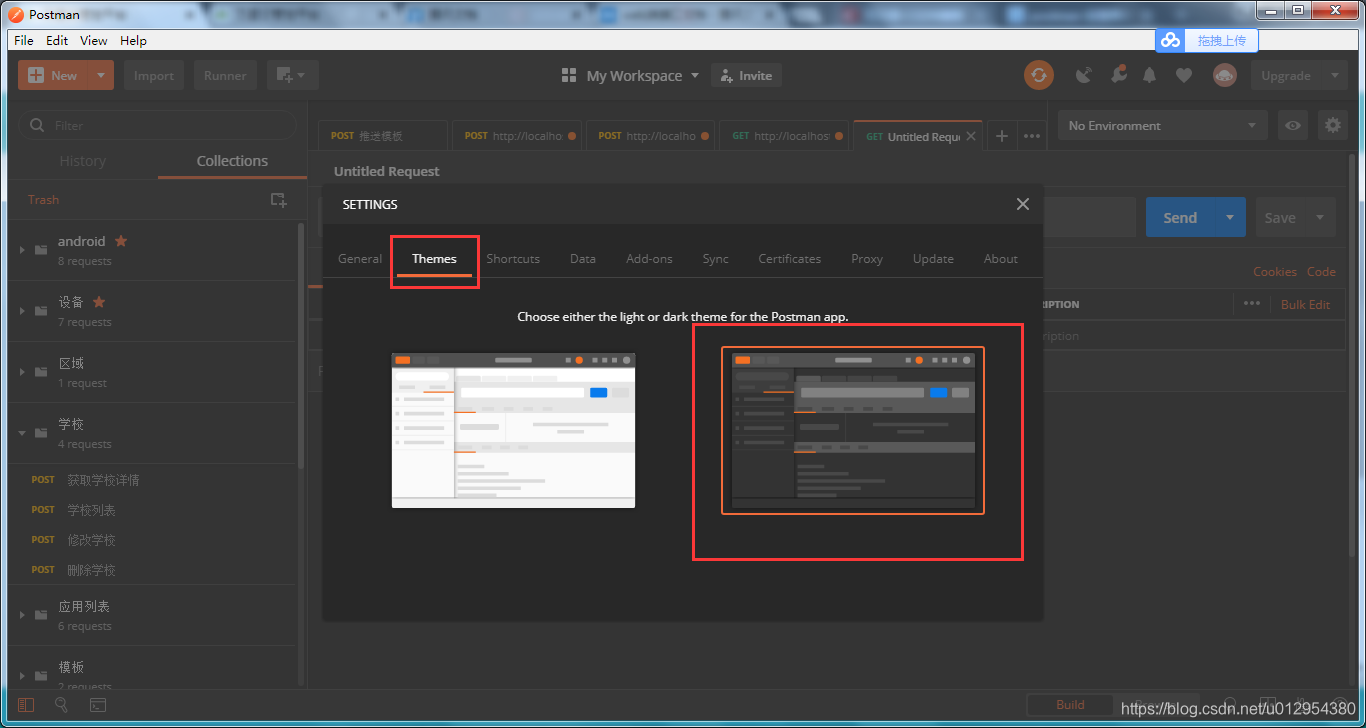Open the Cookies link
The height and width of the screenshot is (728, 1366).
coord(1275,271)
